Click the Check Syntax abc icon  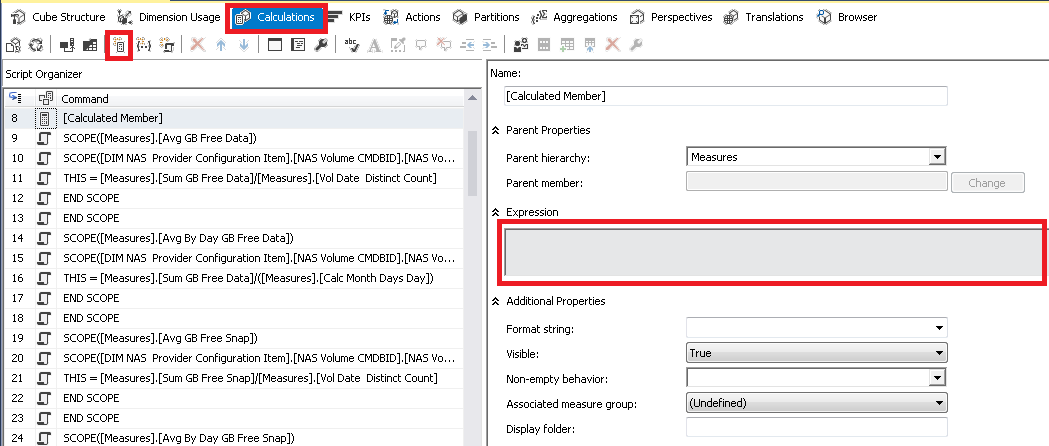(x=351, y=45)
